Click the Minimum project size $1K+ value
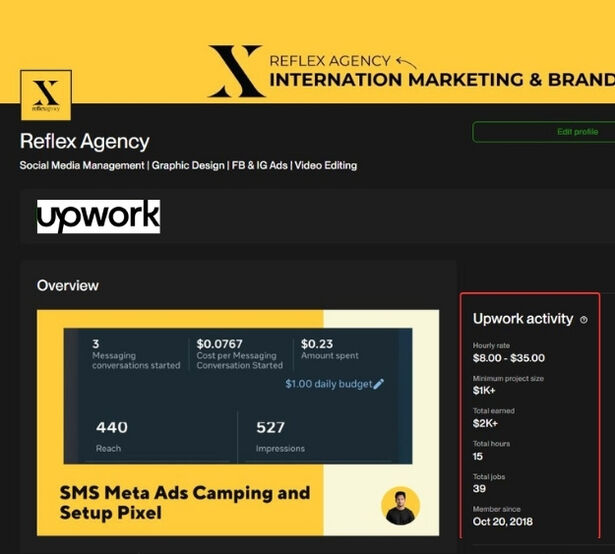This screenshot has height=554, width=615. [485, 391]
